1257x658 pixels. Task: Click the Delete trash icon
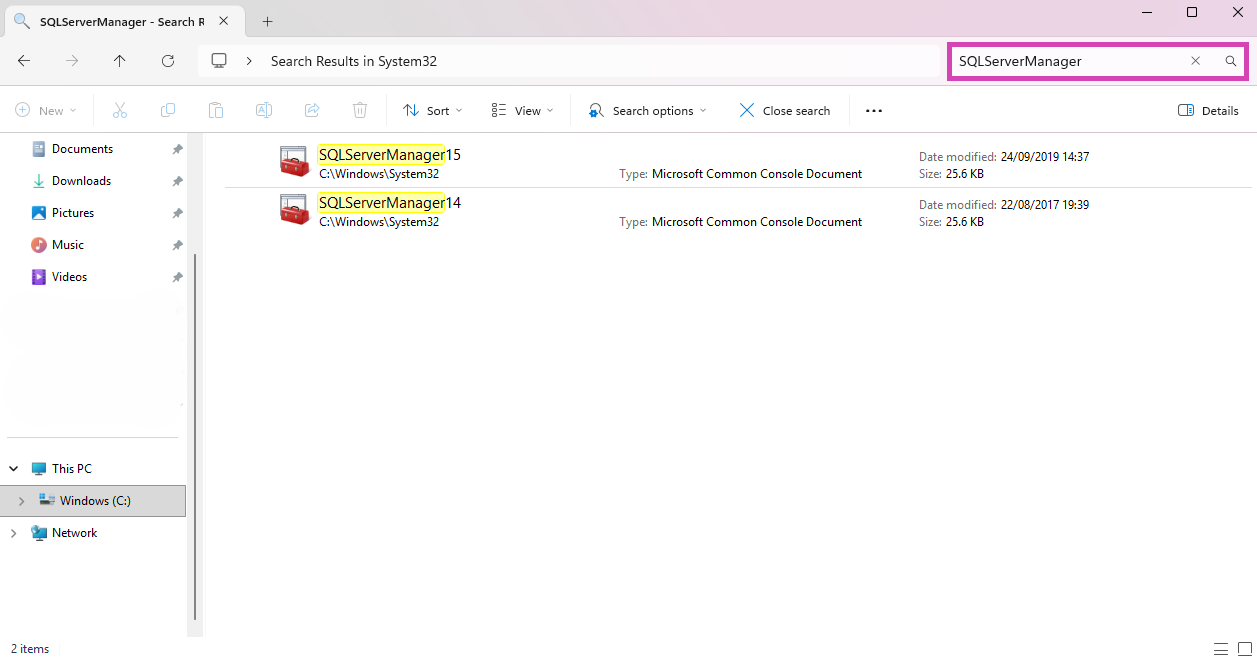click(x=360, y=111)
